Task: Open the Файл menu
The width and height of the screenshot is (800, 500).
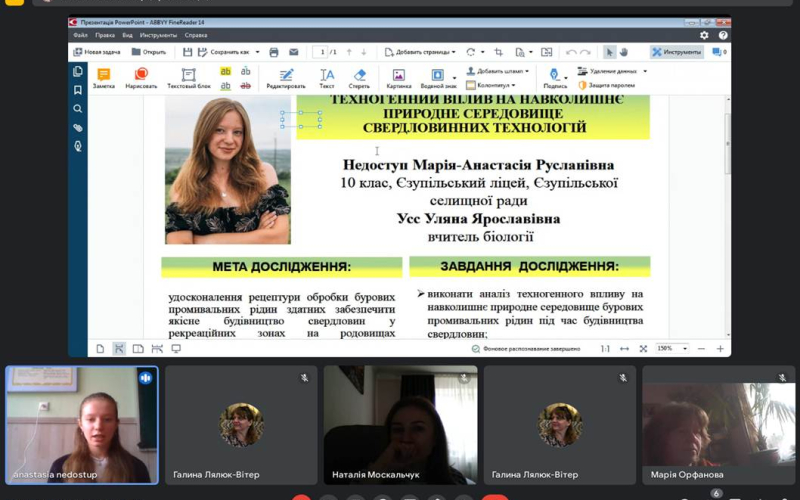Action: (x=80, y=35)
